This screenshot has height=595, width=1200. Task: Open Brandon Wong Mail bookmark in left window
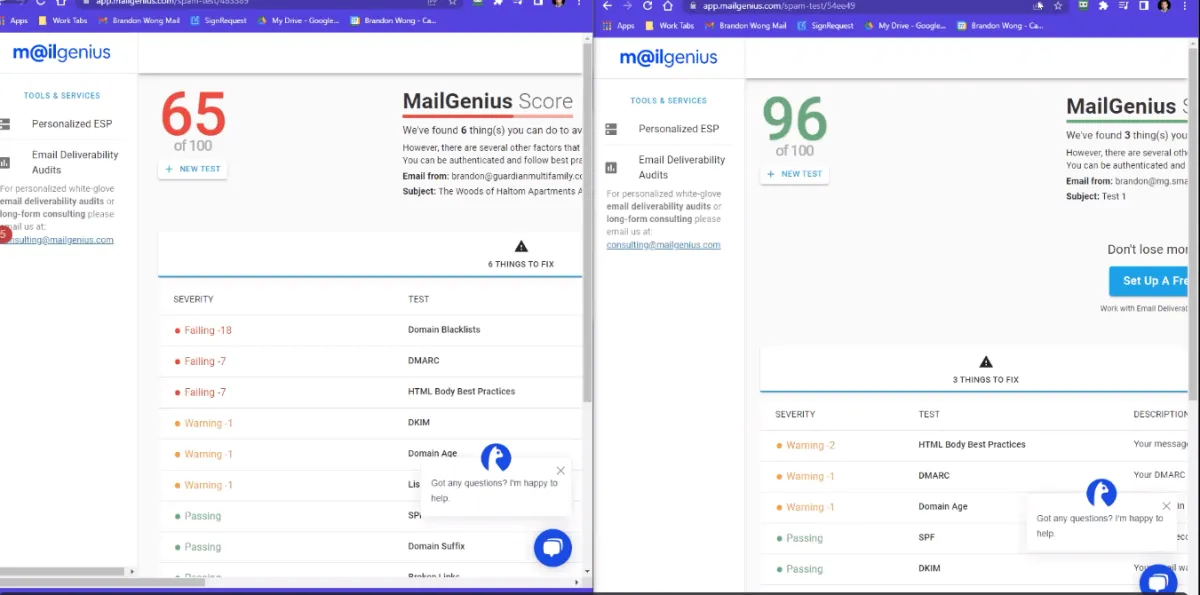tap(141, 21)
